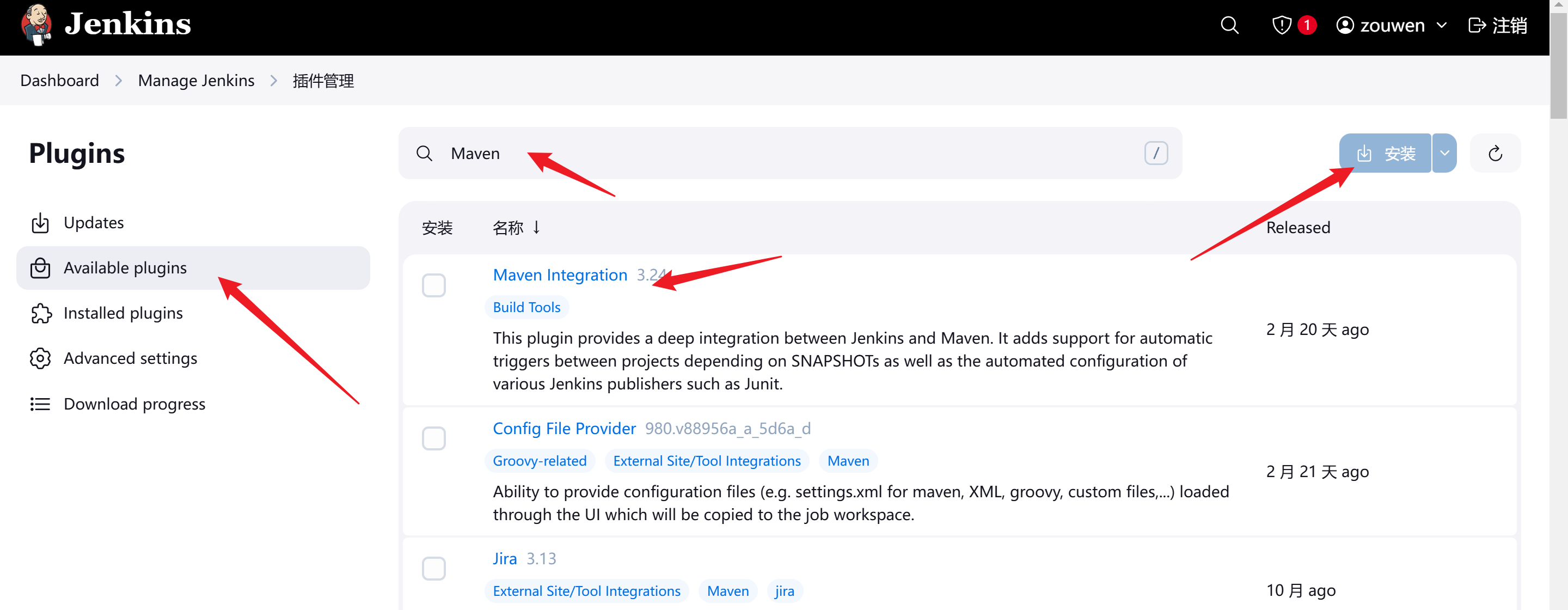
Task: Sort by the 名称 column header
Action: coord(516,228)
